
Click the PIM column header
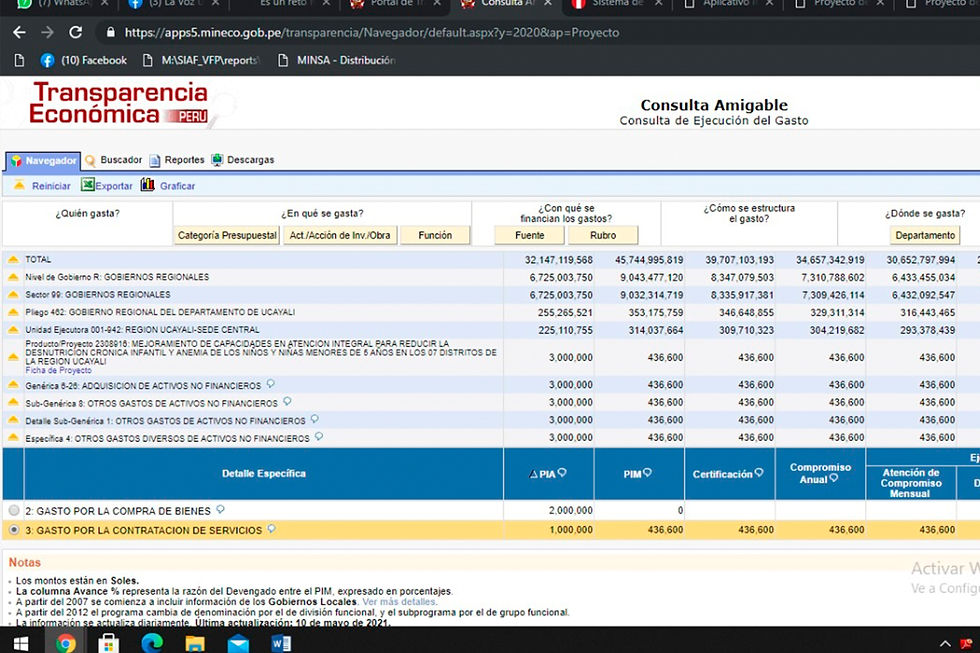tap(638, 474)
